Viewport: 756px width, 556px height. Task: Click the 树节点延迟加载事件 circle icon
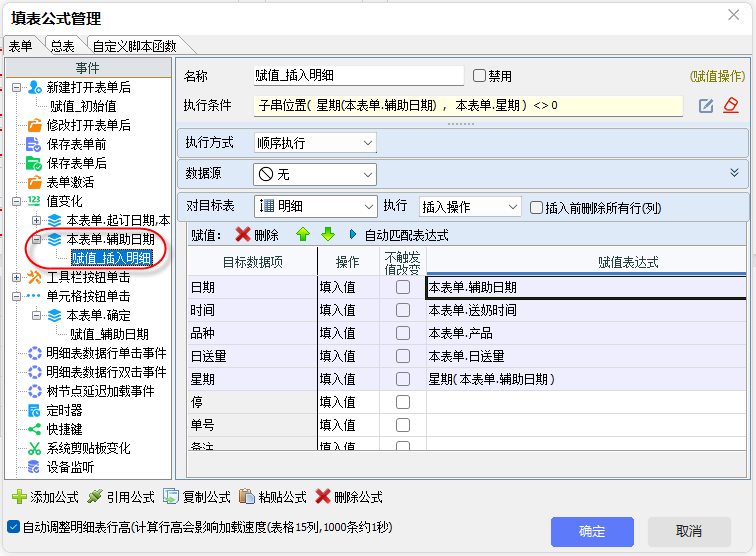click(34, 391)
